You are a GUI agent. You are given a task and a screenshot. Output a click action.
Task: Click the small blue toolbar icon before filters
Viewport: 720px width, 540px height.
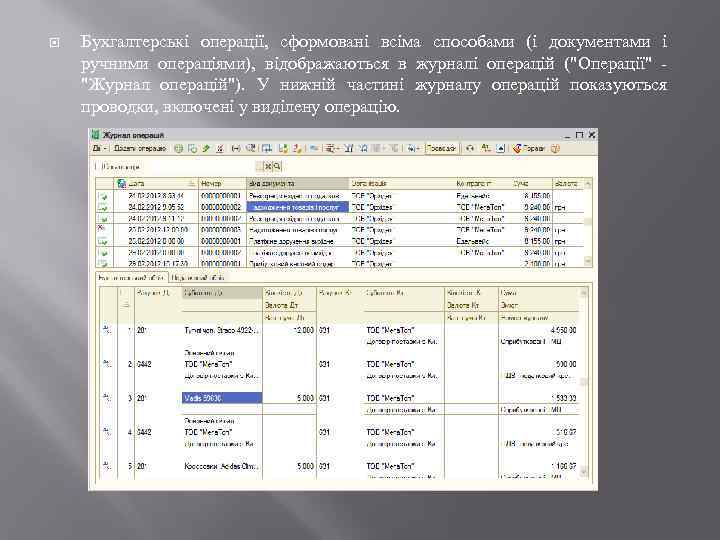(315, 148)
